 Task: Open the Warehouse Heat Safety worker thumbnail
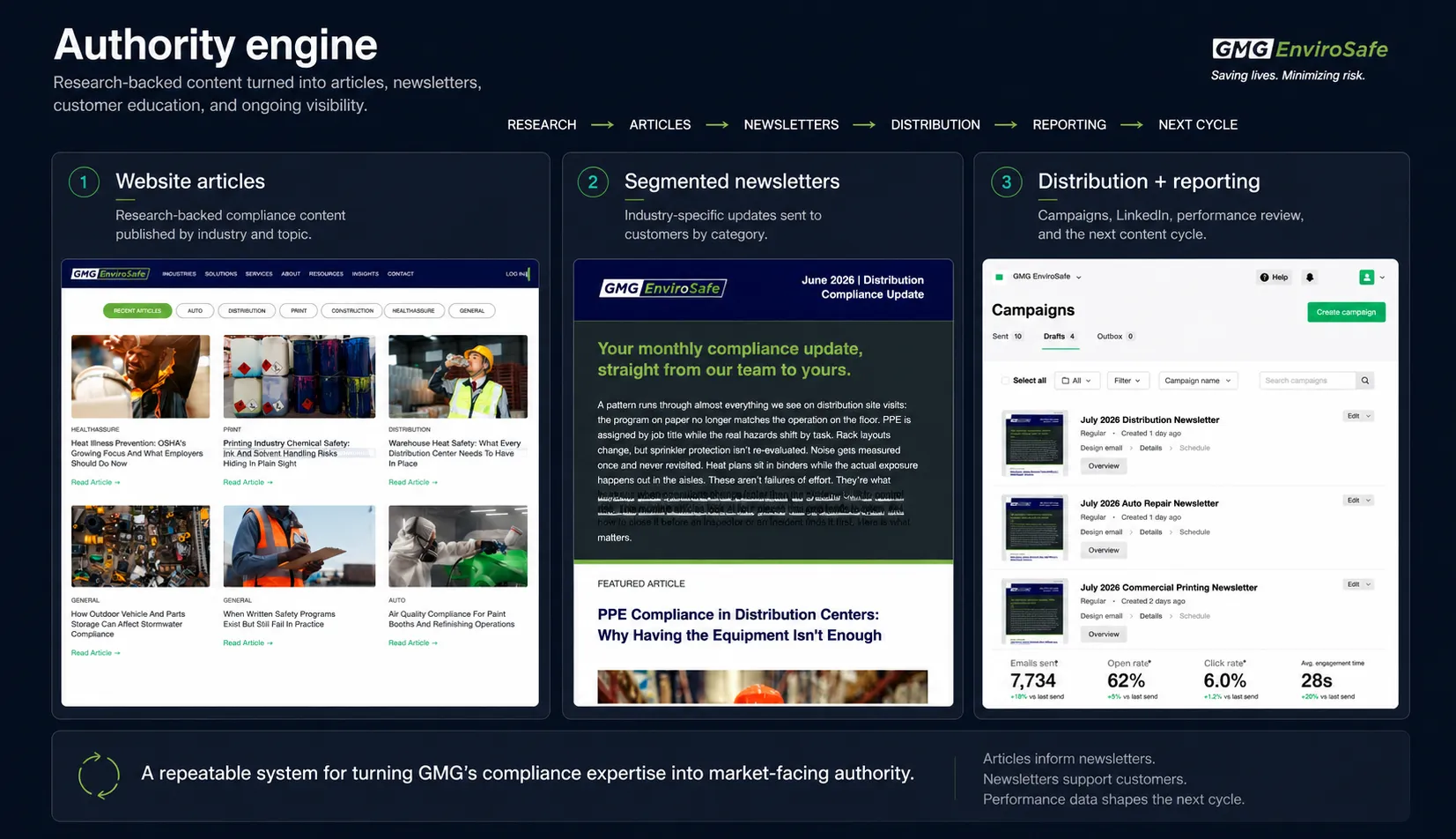pos(458,376)
